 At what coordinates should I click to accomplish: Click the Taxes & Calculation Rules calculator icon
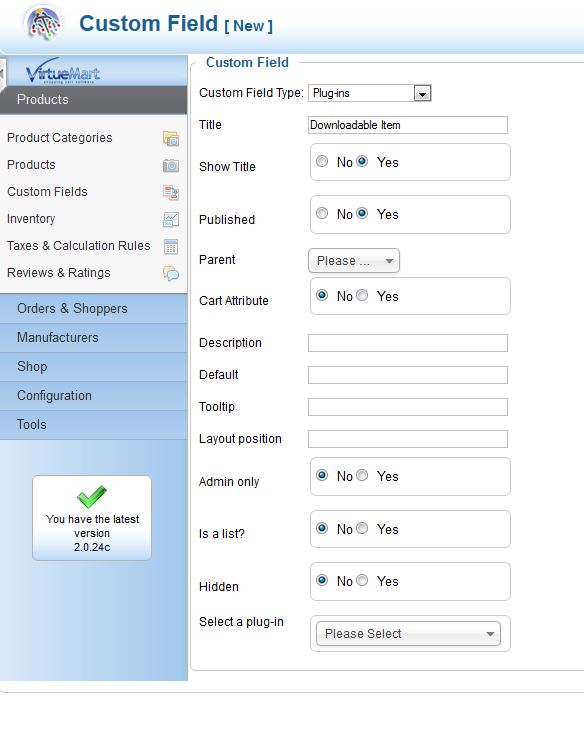point(171,247)
